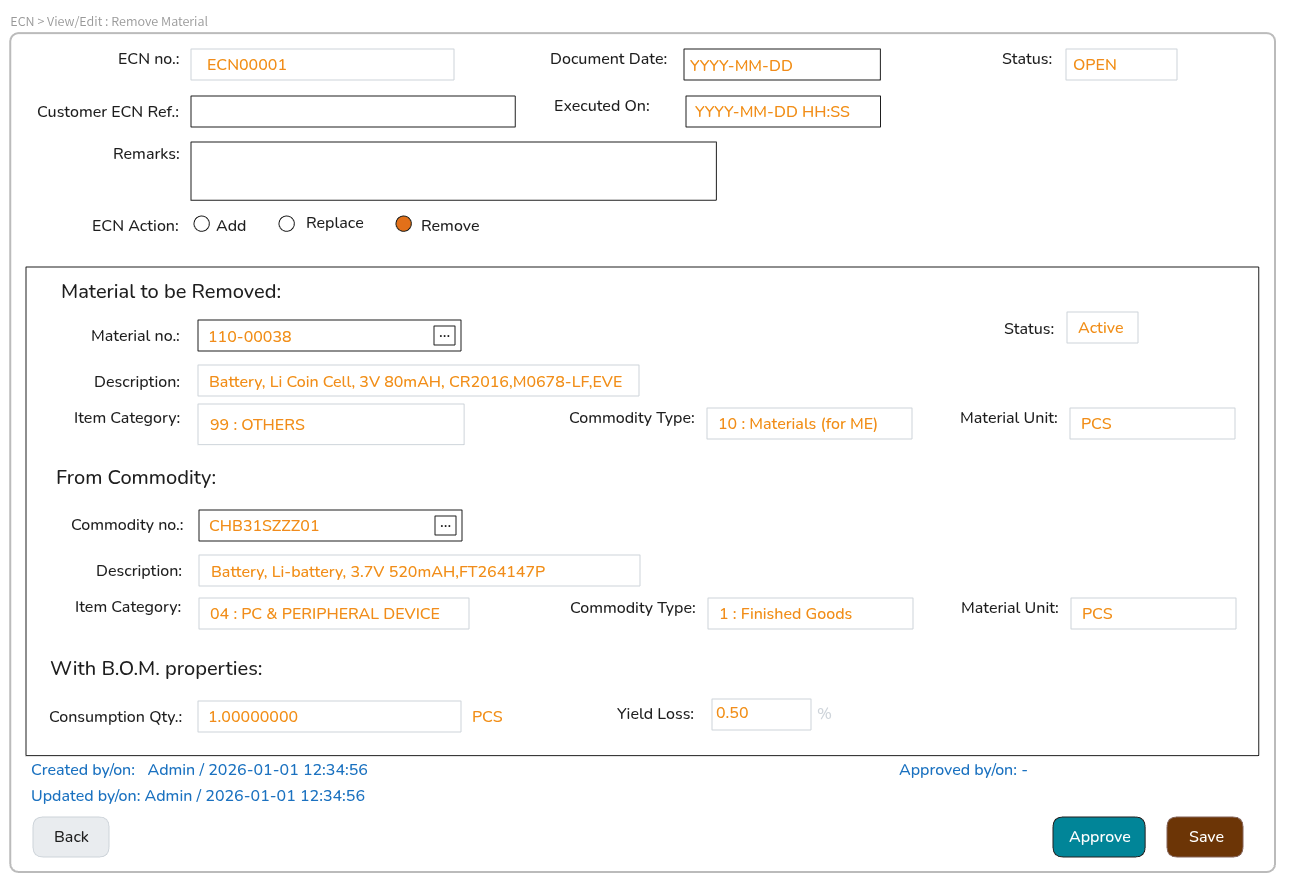Click the ECN Action label
Viewport: 1297px width, 896px height.
135,226
